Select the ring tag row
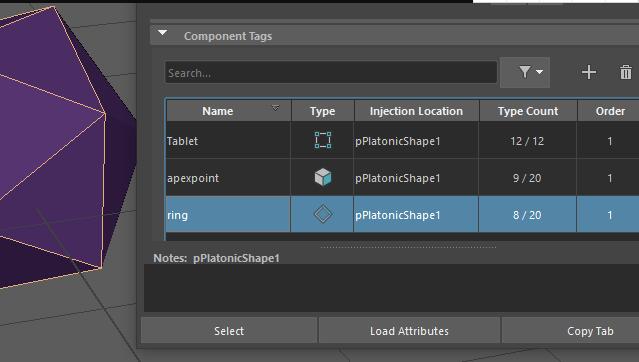 coord(403,214)
